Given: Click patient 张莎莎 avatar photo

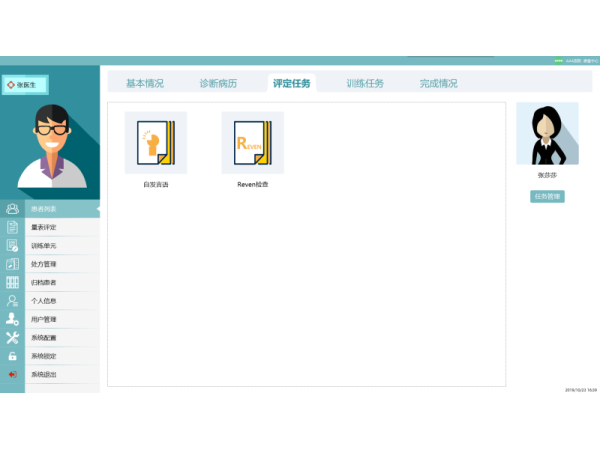Looking at the screenshot, I should pyautogui.click(x=547, y=134).
